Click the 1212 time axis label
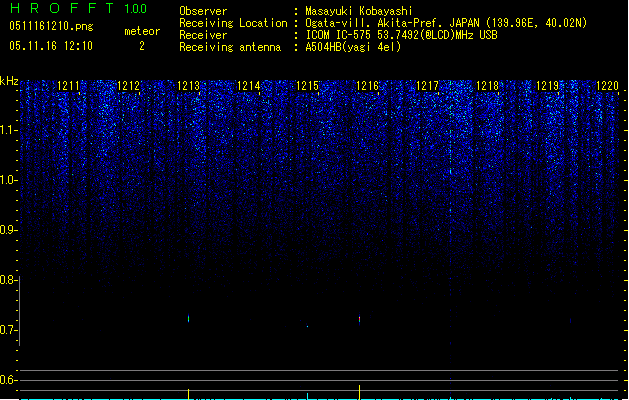Viewport: 629px width, 400px height. [x=128, y=86]
